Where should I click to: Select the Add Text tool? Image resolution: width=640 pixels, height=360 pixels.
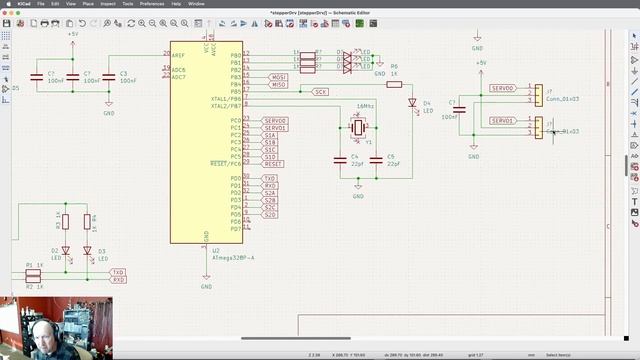point(634,202)
